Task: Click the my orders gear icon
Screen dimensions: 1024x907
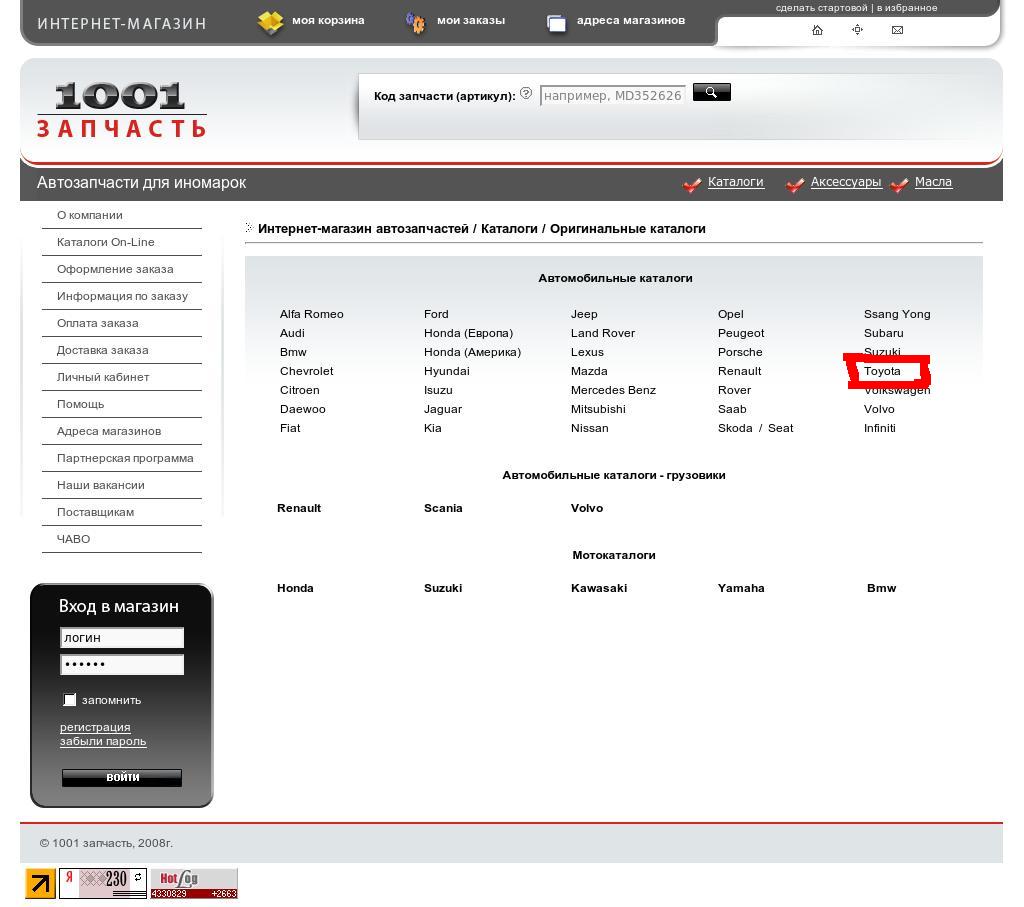Action: 415,22
